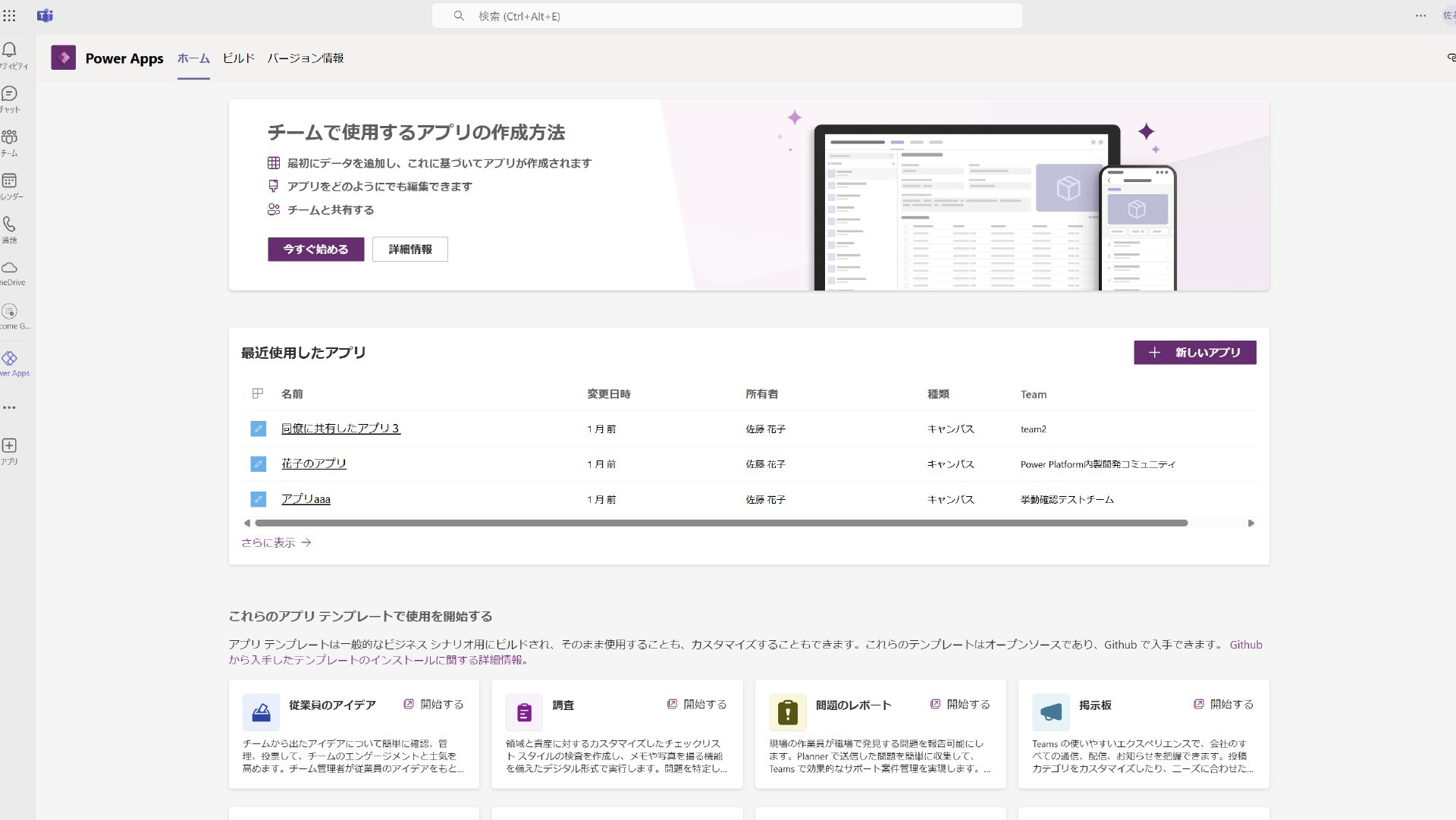Create app with 新しいアプリ button
The height and width of the screenshot is (820, 1456).
click(x=1194, y=352)
